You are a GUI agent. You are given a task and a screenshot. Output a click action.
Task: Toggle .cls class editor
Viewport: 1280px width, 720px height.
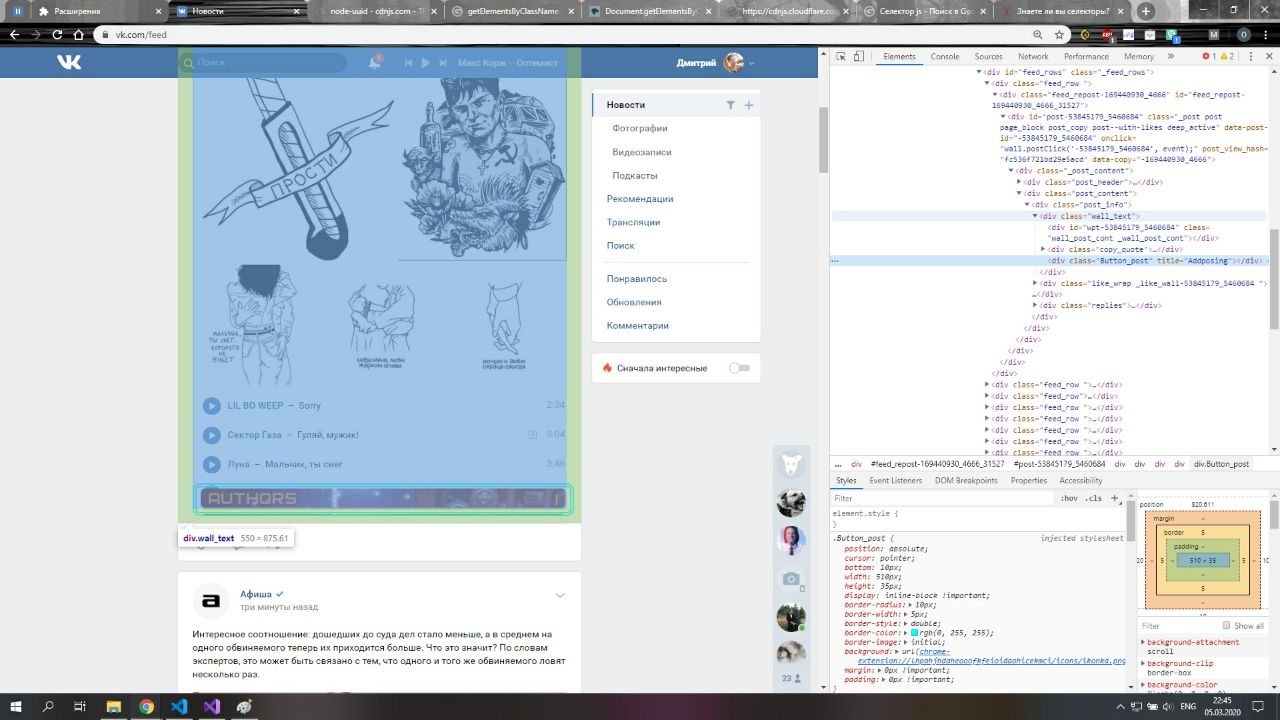point(1094,498)
